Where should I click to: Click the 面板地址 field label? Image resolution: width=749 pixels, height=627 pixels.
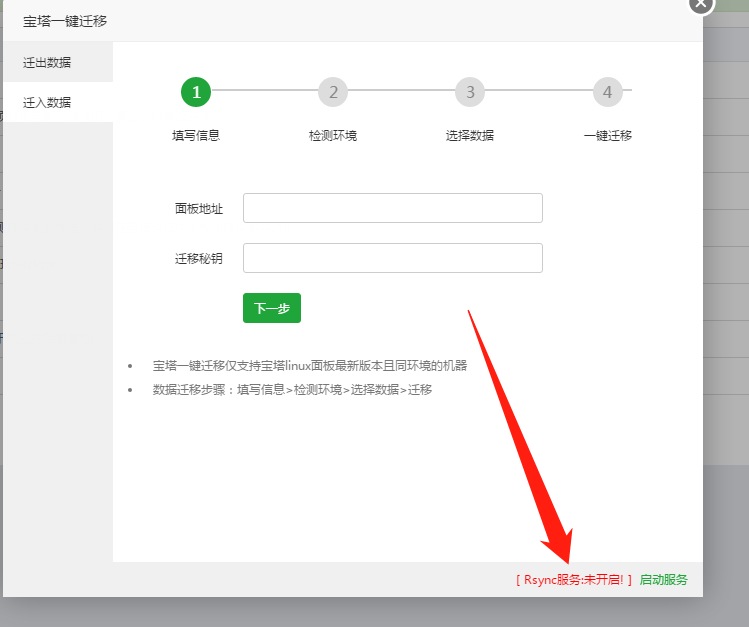click(x=199, y=209)
